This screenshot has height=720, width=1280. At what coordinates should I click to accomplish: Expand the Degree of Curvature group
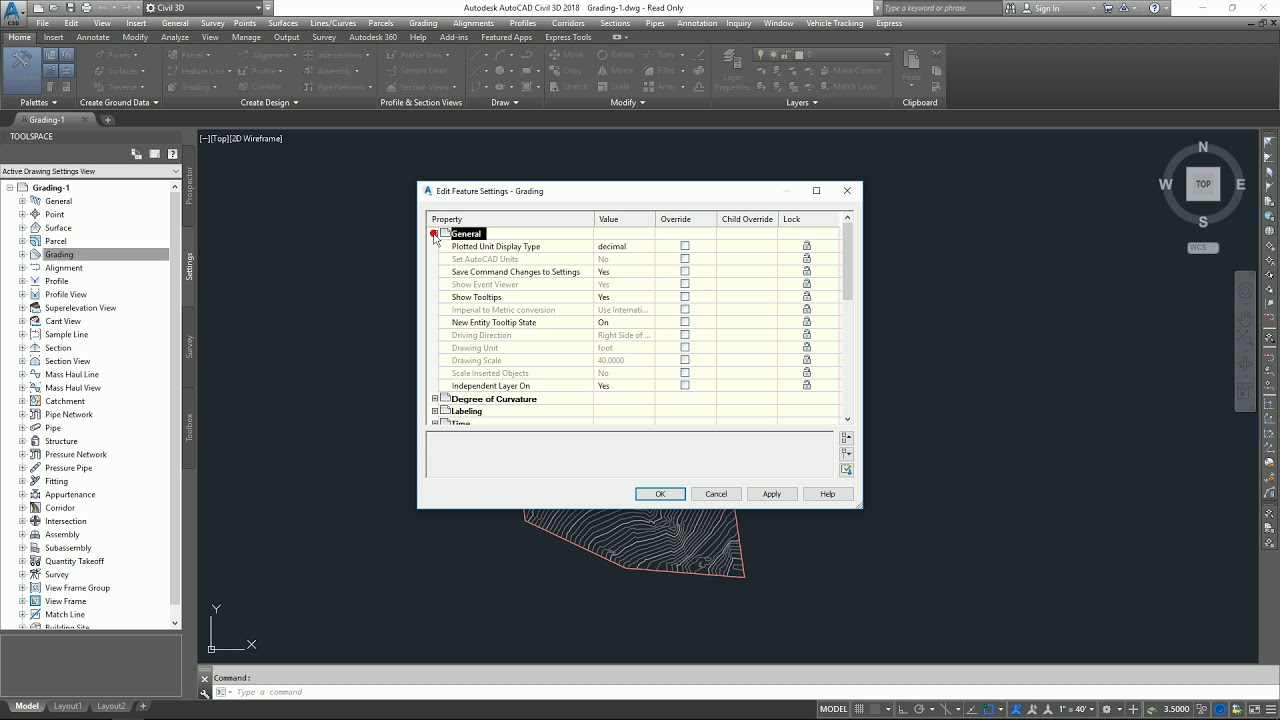(435, 399)
